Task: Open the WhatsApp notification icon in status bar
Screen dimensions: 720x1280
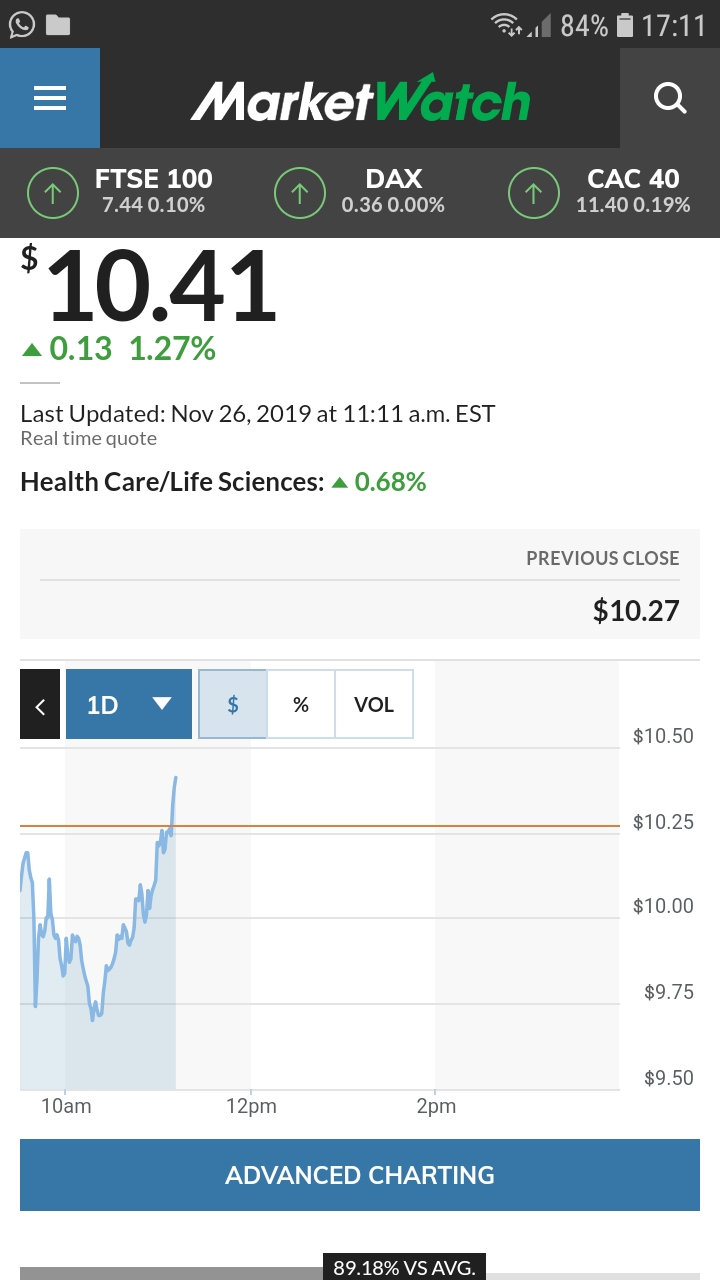Action: click(21, 25)
